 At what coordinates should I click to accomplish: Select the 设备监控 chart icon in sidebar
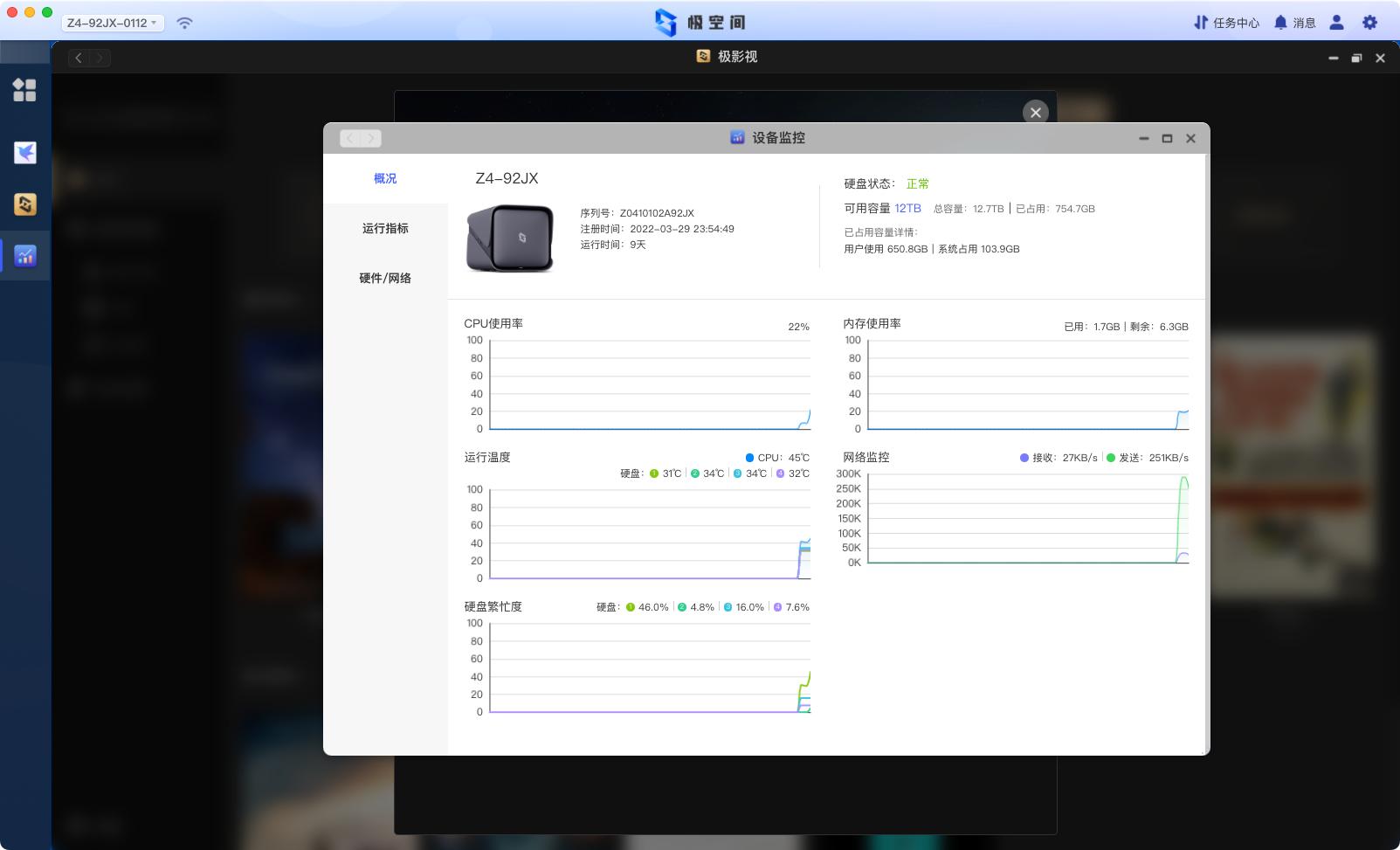point(24,256)
